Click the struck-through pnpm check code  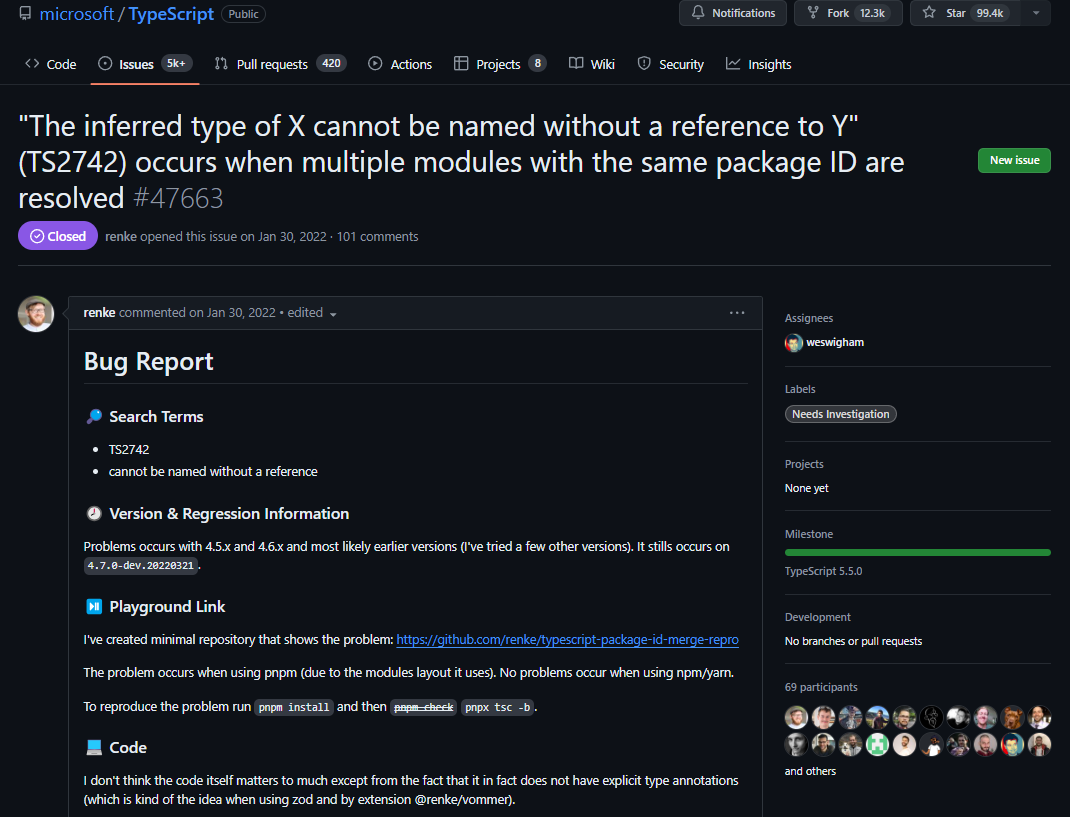pyautogui.click(x=424, y=707)
